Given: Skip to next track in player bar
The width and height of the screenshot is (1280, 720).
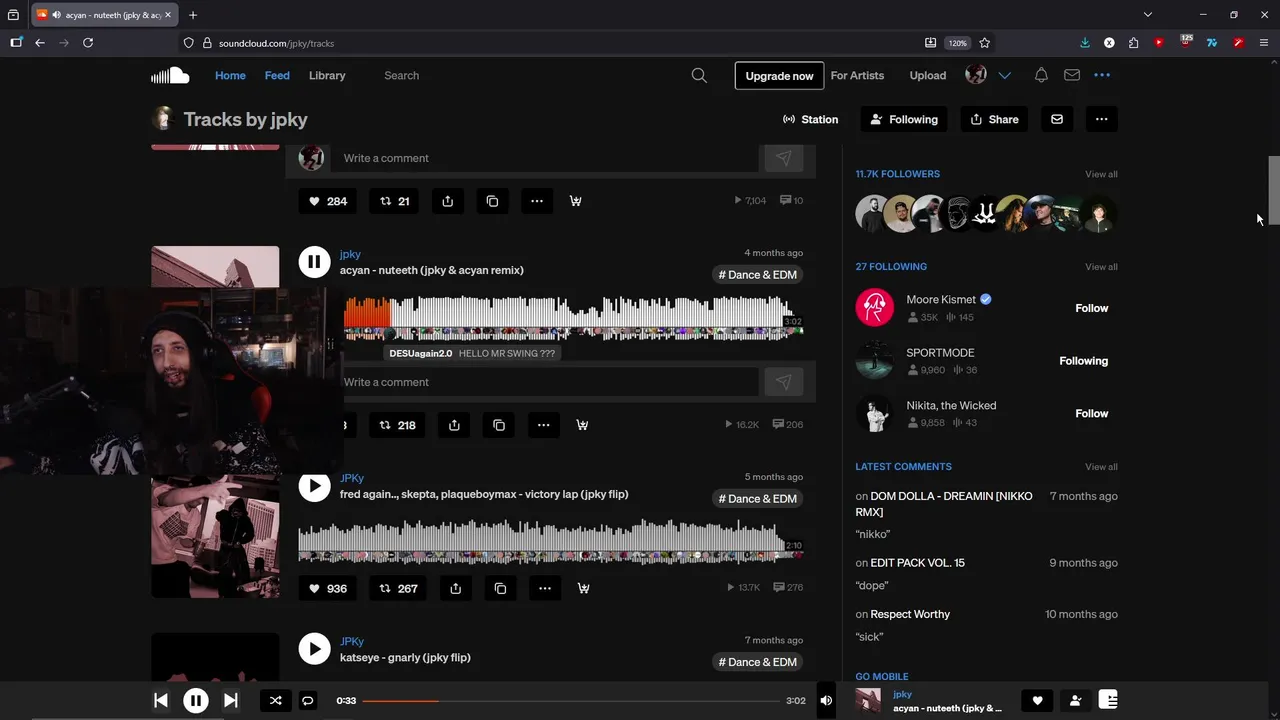Looking at the screenshot, I should point(230,700).
